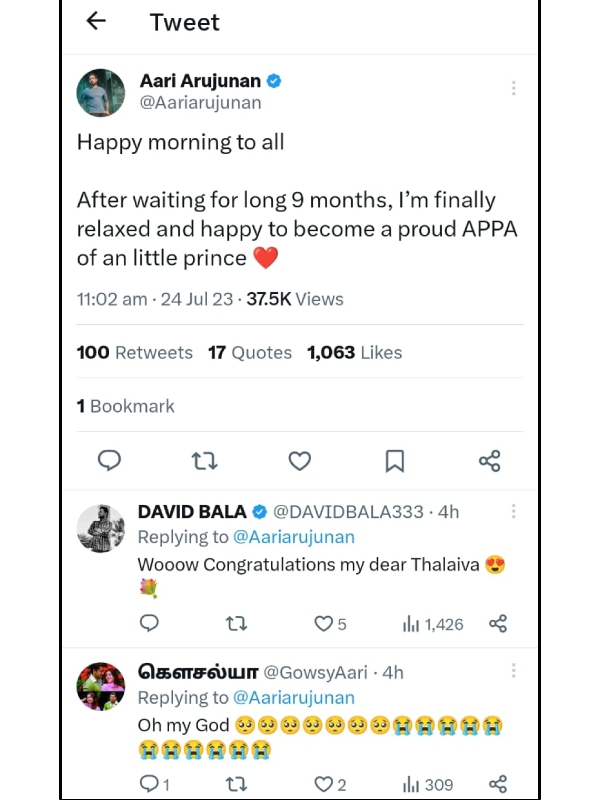
Task: Open Aari Arujunan's profile picture
Action: 101,93
